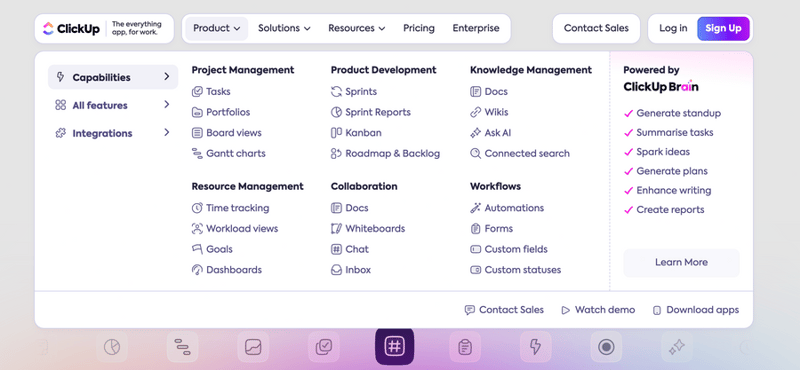Click the Dashboards gauge icon
This screenshot has height=370, width=800.
point(197,270)
